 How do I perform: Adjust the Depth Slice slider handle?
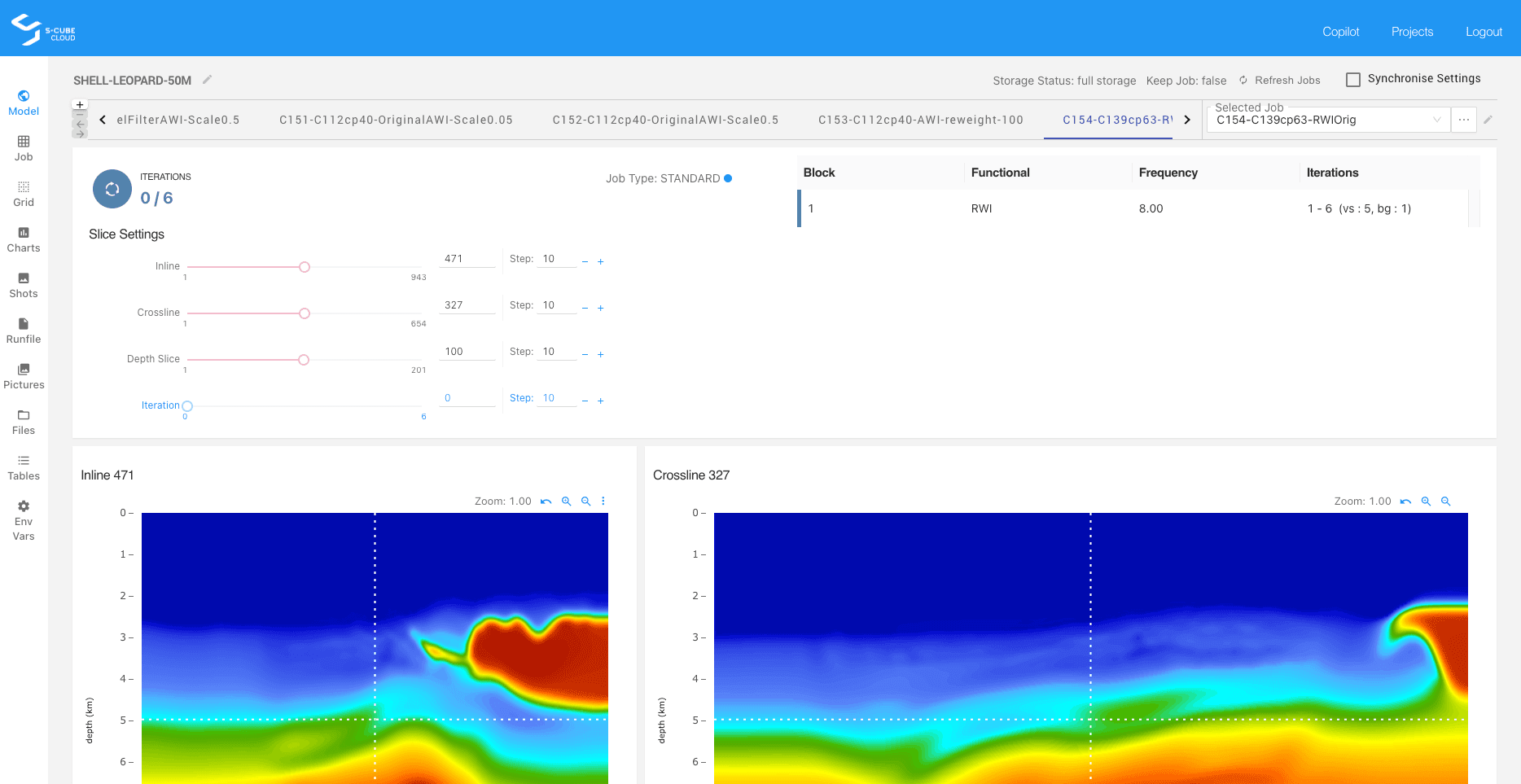(304, 360)
